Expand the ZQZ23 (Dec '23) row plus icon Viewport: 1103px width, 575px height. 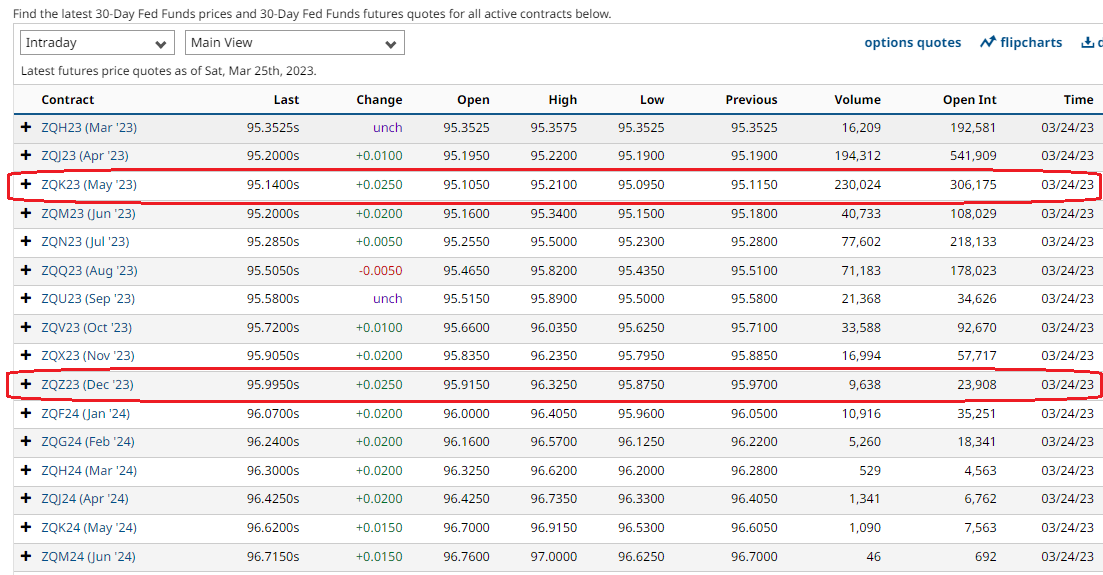click(26, 385)
